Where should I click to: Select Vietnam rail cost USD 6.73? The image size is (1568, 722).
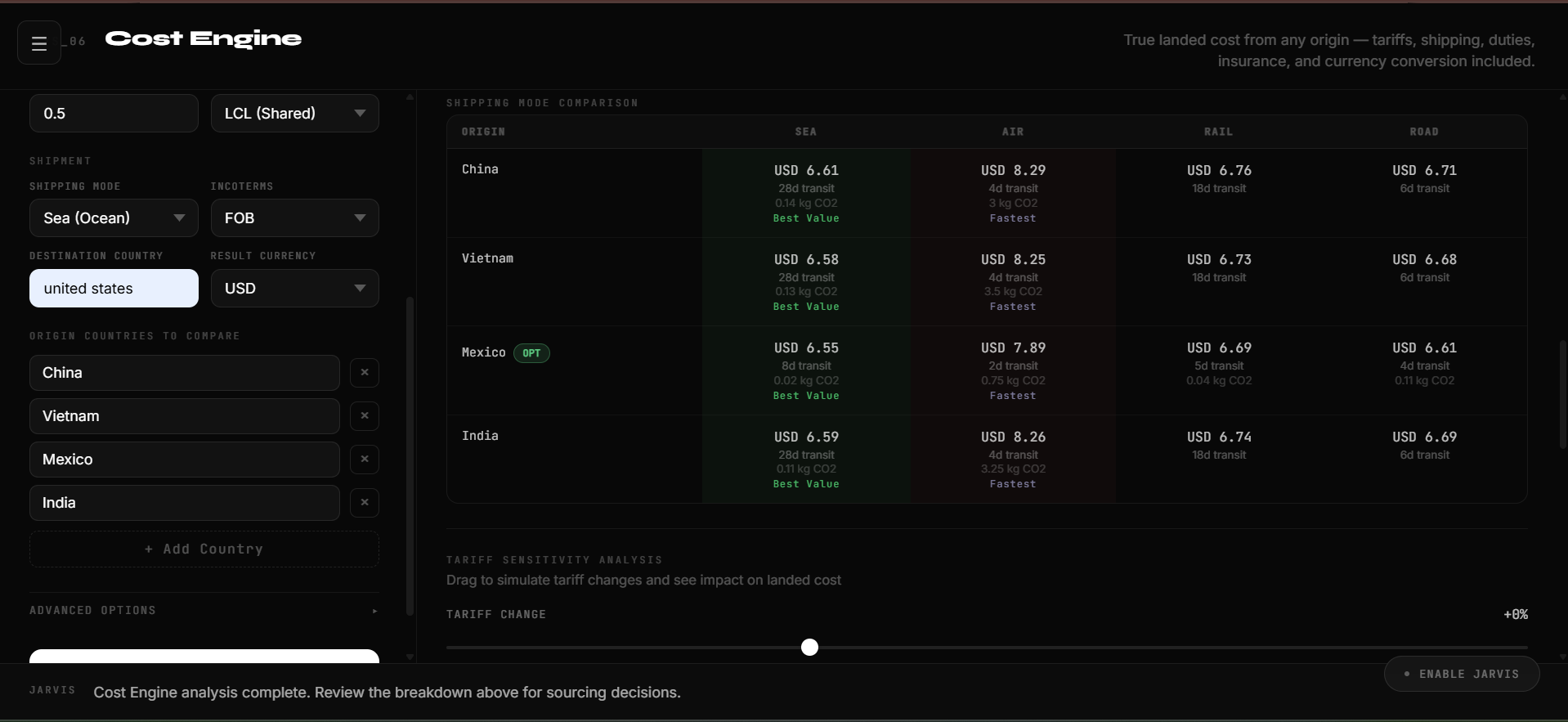1219,260
